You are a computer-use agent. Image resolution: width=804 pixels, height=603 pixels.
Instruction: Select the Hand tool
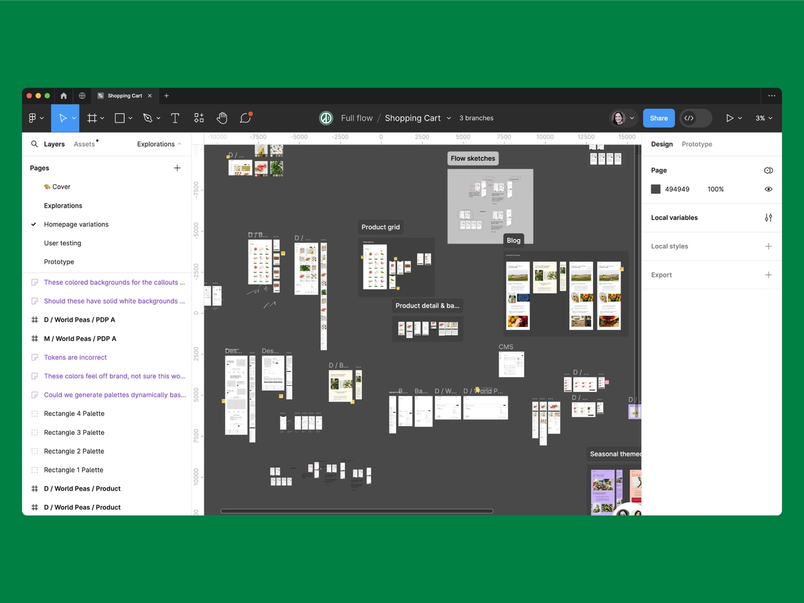pyautogui.click(x=221, y=118)
